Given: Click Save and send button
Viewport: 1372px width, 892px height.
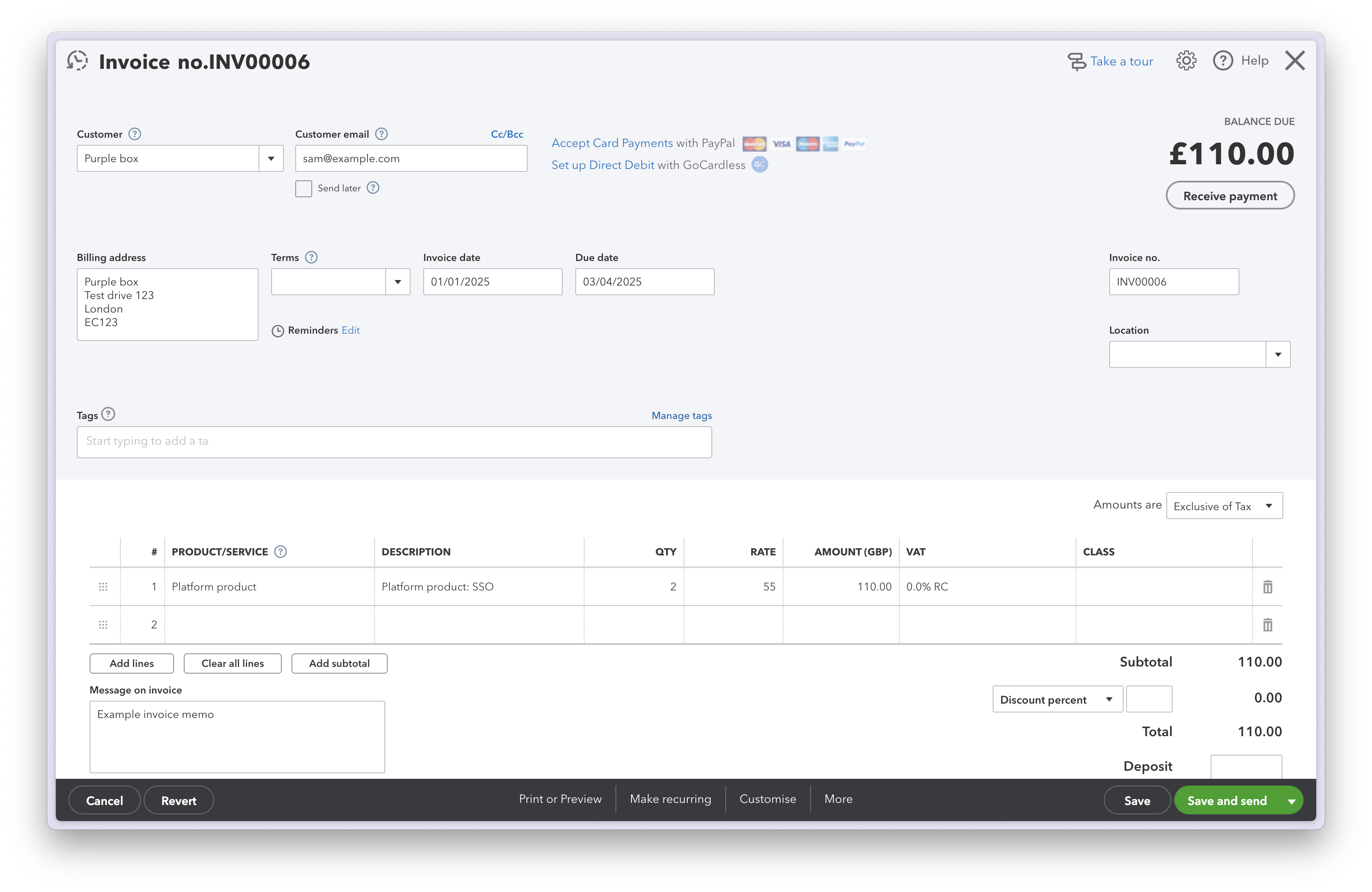Looking at the screenshot, I should 1227,801.
